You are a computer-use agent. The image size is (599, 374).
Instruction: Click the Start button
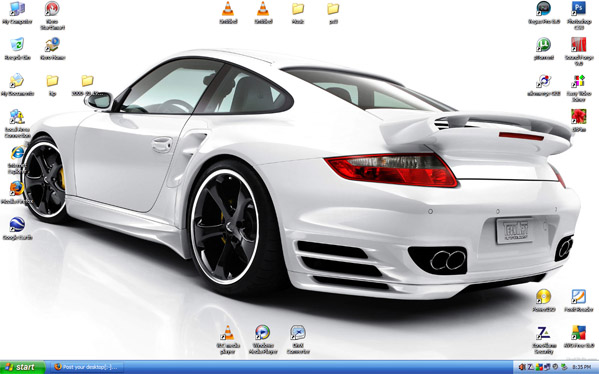[x=23, y=367]
